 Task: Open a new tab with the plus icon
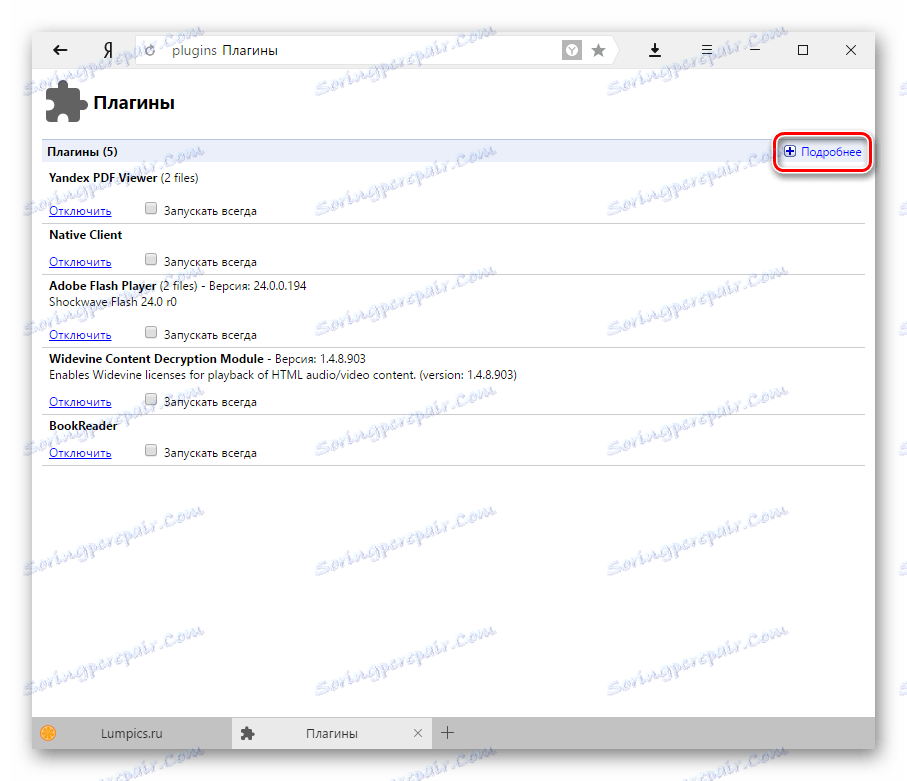pos(447,733)
